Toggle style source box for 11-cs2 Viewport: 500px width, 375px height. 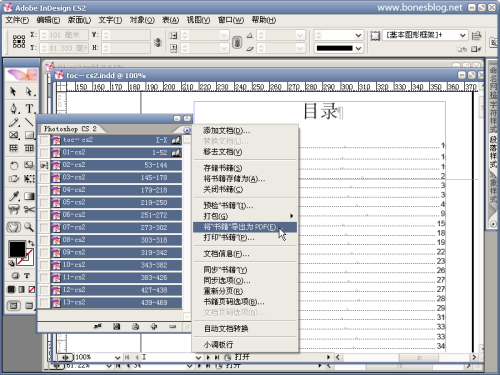44,278
